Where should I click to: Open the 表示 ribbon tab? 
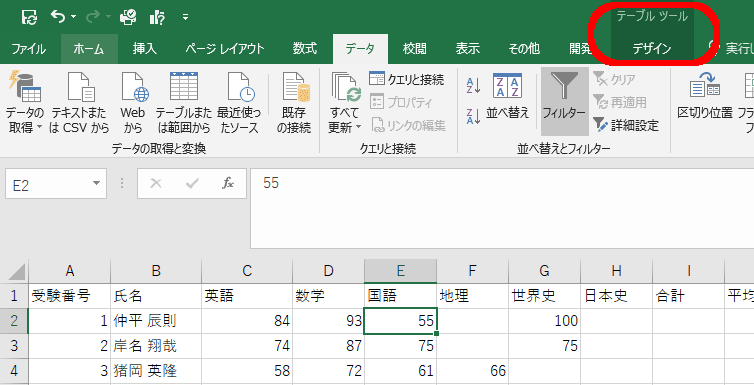[468, 49]
